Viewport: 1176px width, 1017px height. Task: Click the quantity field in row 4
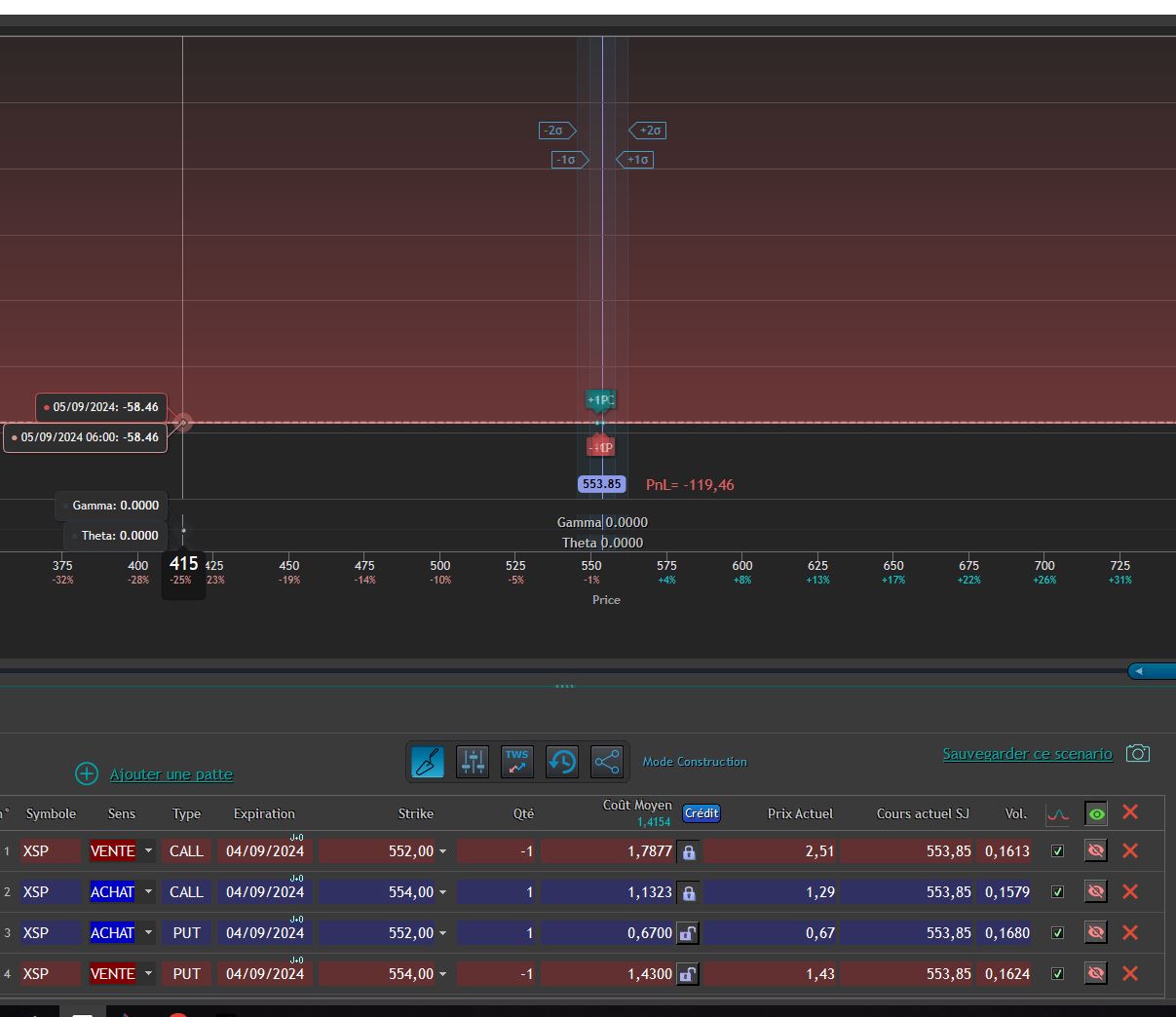click(497, 974)
